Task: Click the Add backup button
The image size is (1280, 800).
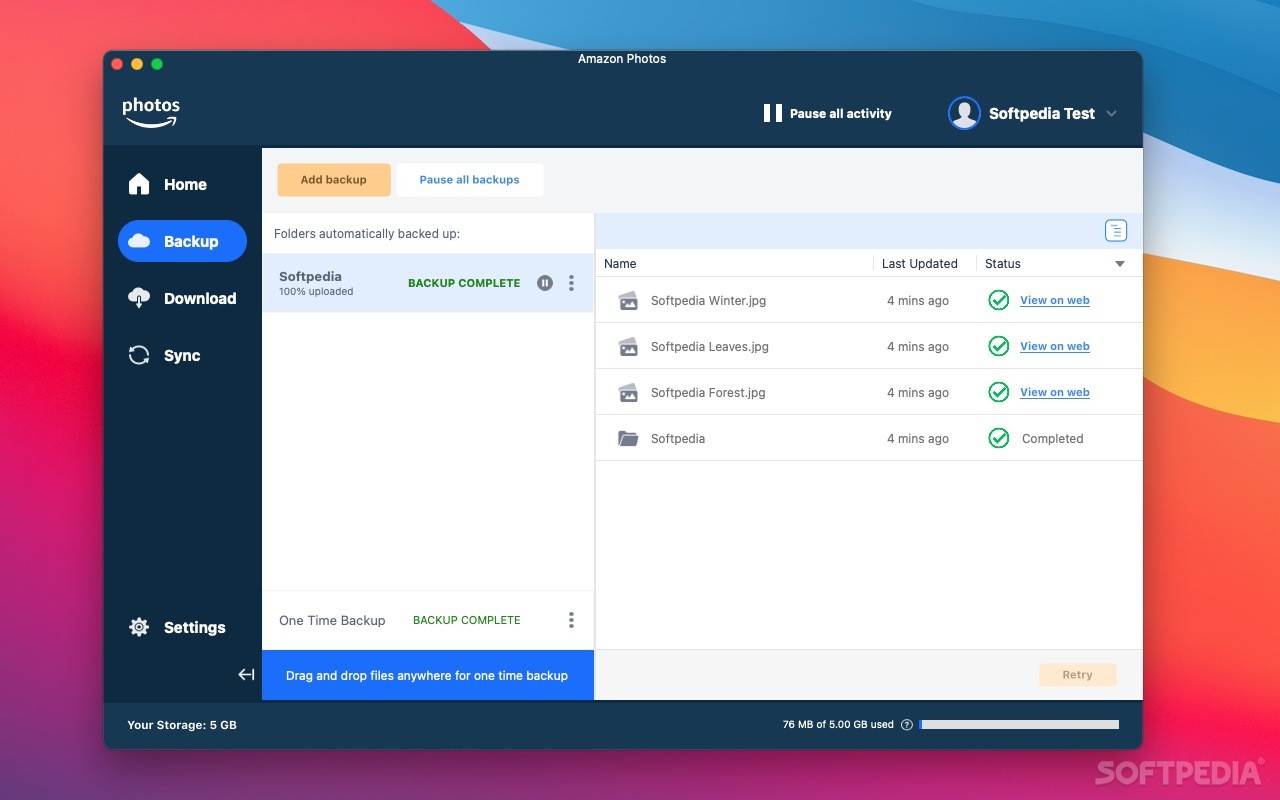Action: [334, 180]
